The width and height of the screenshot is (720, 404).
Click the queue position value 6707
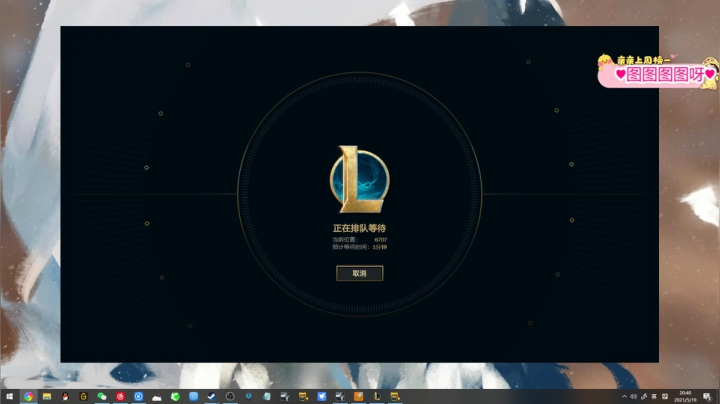click(381, 240)
